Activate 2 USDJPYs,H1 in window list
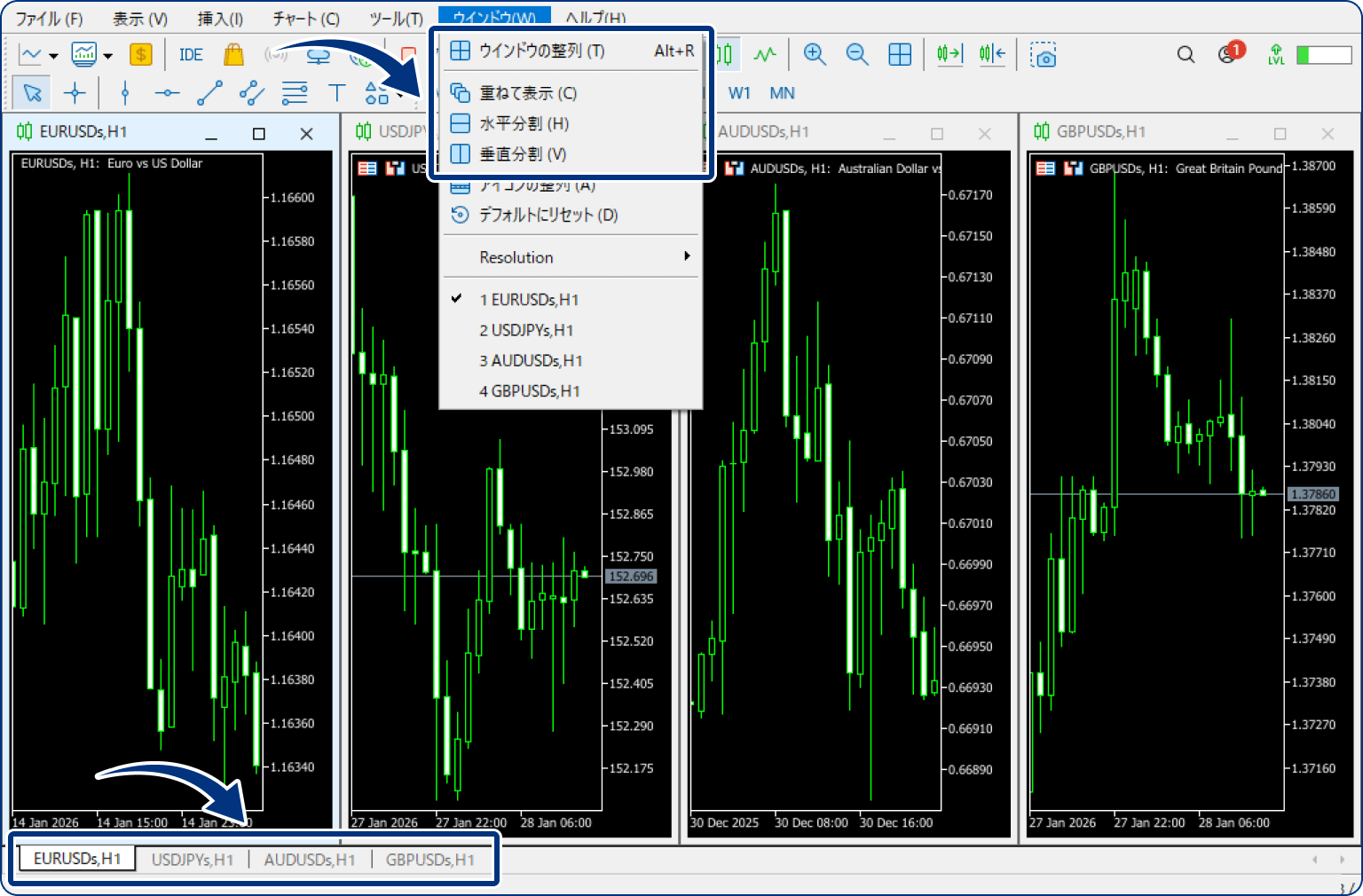 coord(526,330)
